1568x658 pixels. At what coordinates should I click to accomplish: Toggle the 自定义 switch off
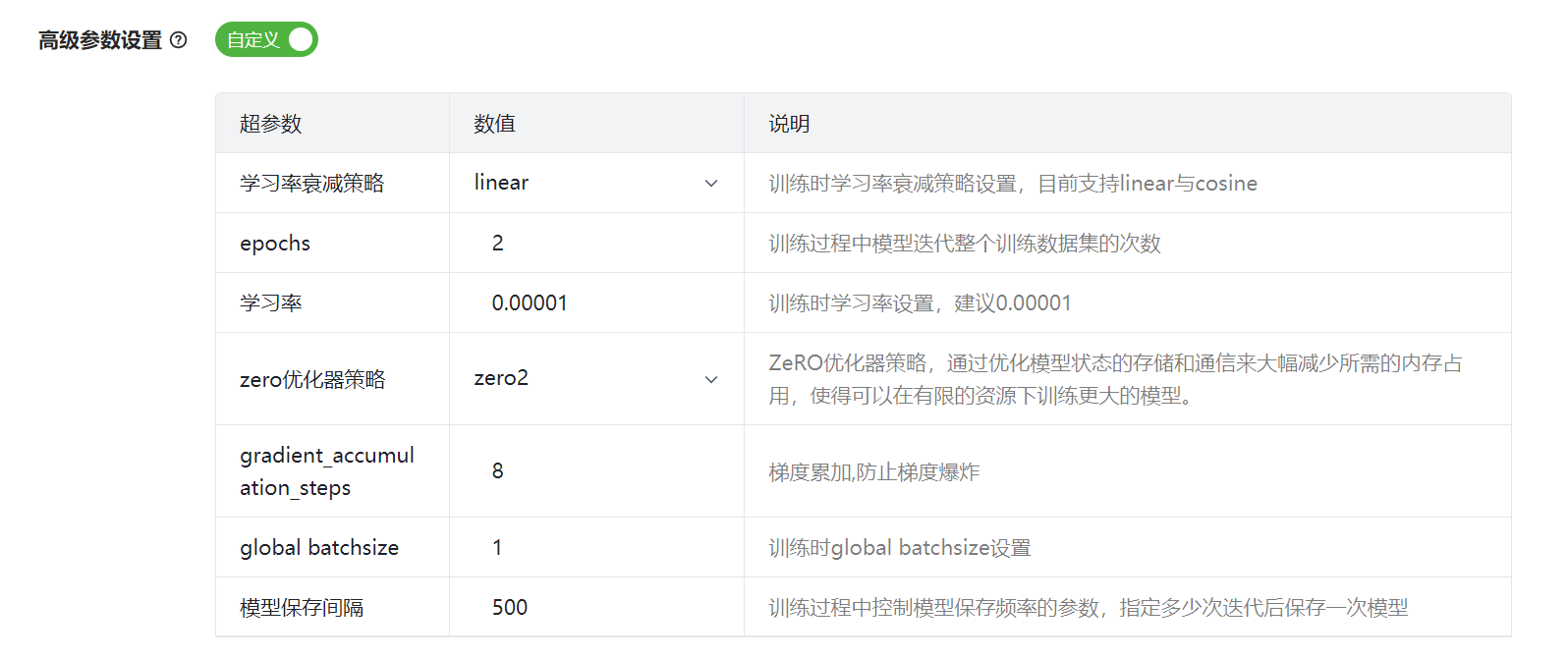[x=266, y=39]
